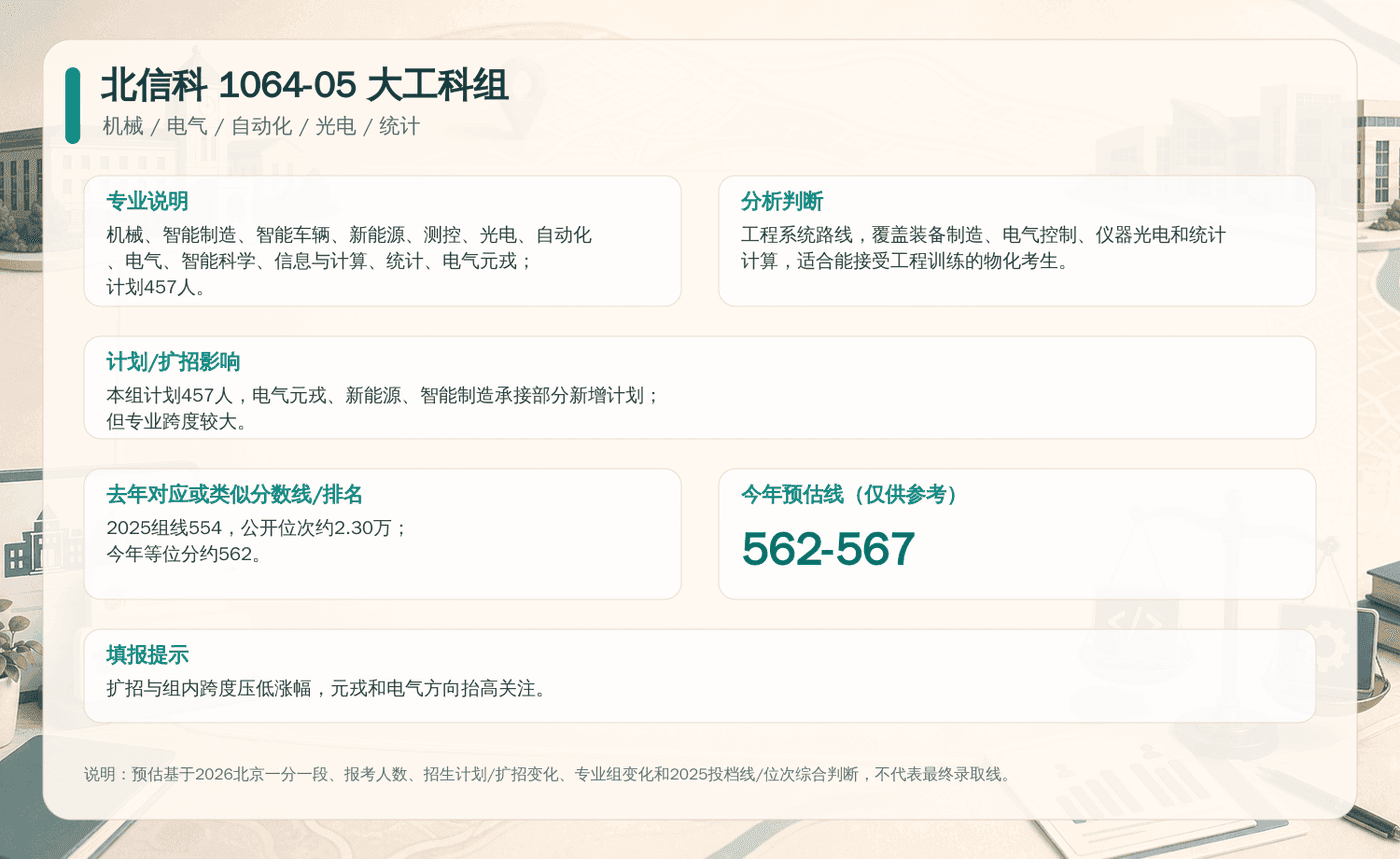
Task: Select the 填报提示 heading
Action: coord(148,655)
